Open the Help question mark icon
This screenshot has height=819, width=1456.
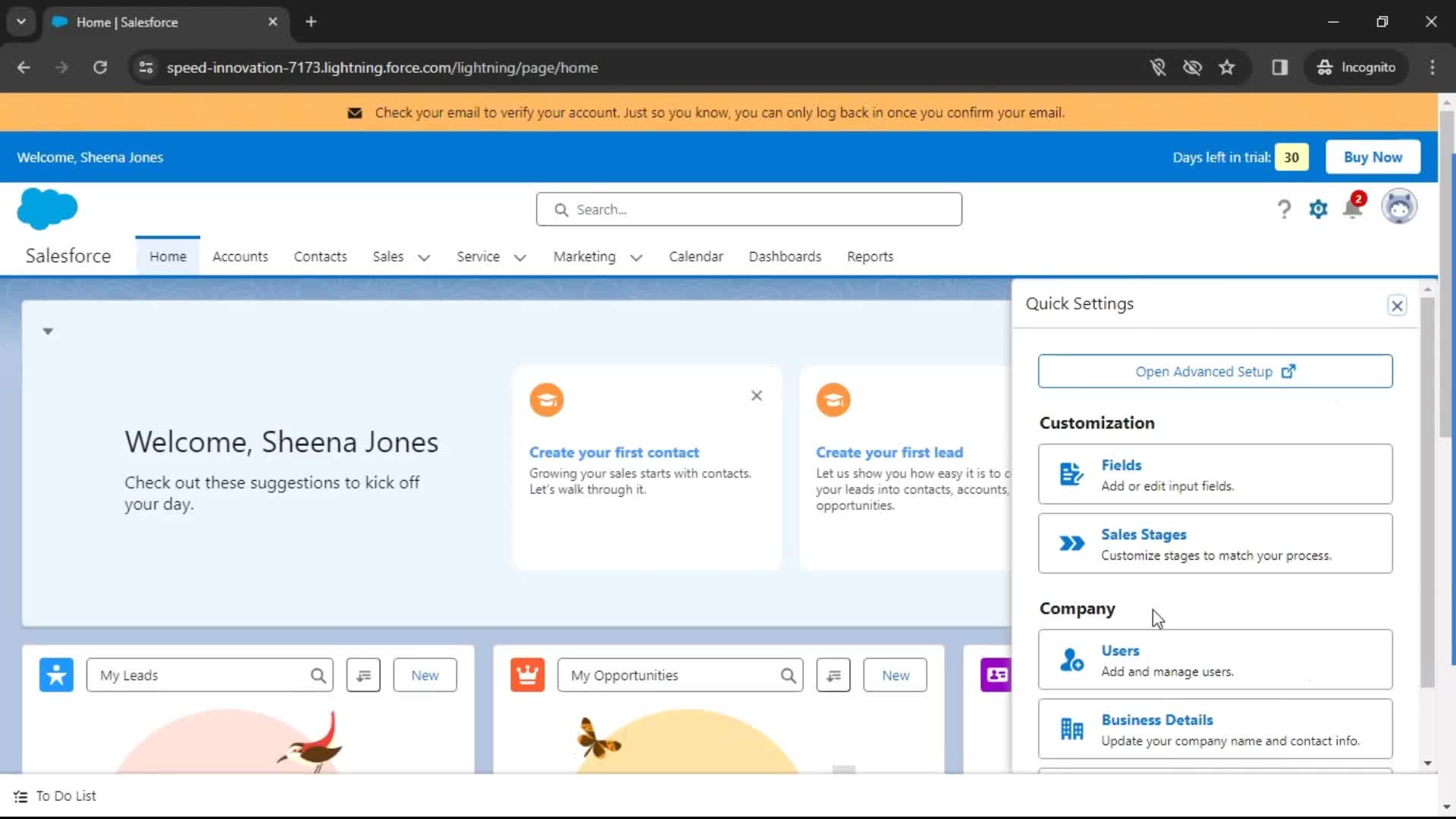(1283, 209)
